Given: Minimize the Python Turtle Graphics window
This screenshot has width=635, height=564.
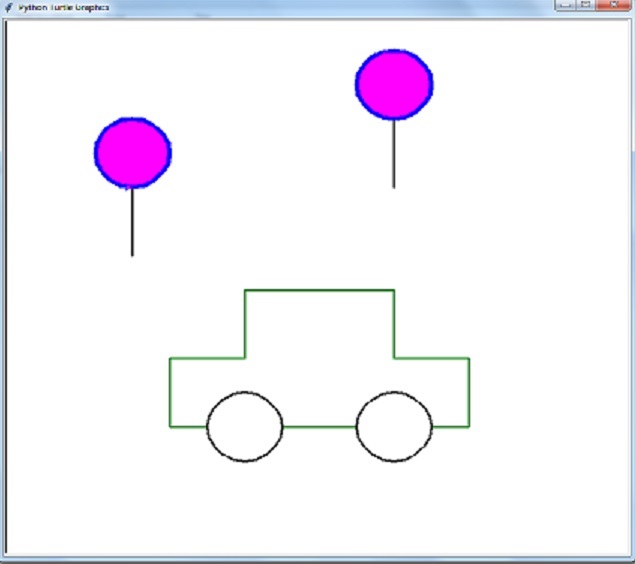Looking at the screenshot, I should pos(565,5).
